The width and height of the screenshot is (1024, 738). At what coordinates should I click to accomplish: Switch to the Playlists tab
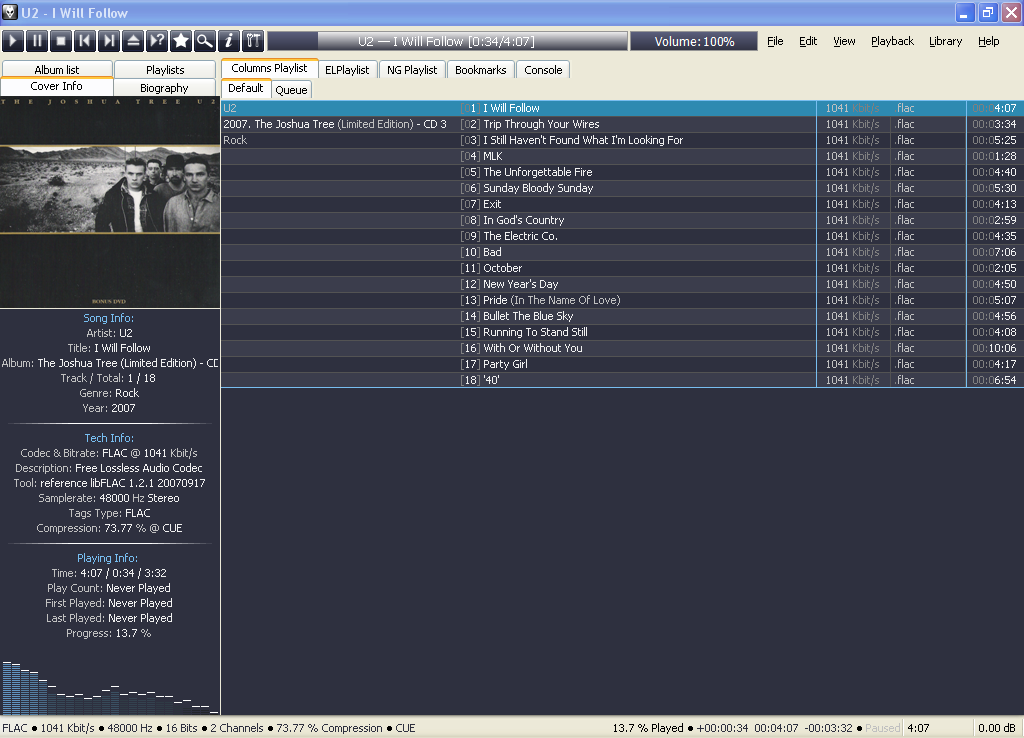[165, 69]
